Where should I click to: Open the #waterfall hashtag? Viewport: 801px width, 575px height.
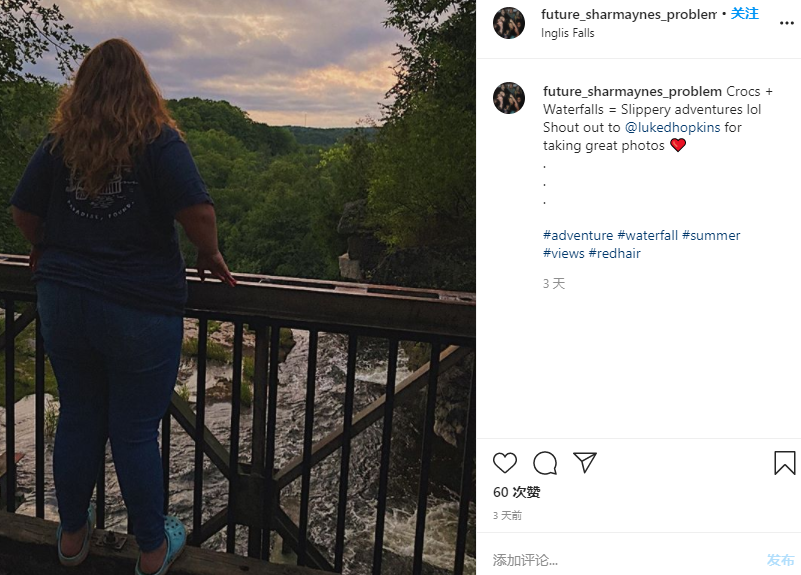647,236
